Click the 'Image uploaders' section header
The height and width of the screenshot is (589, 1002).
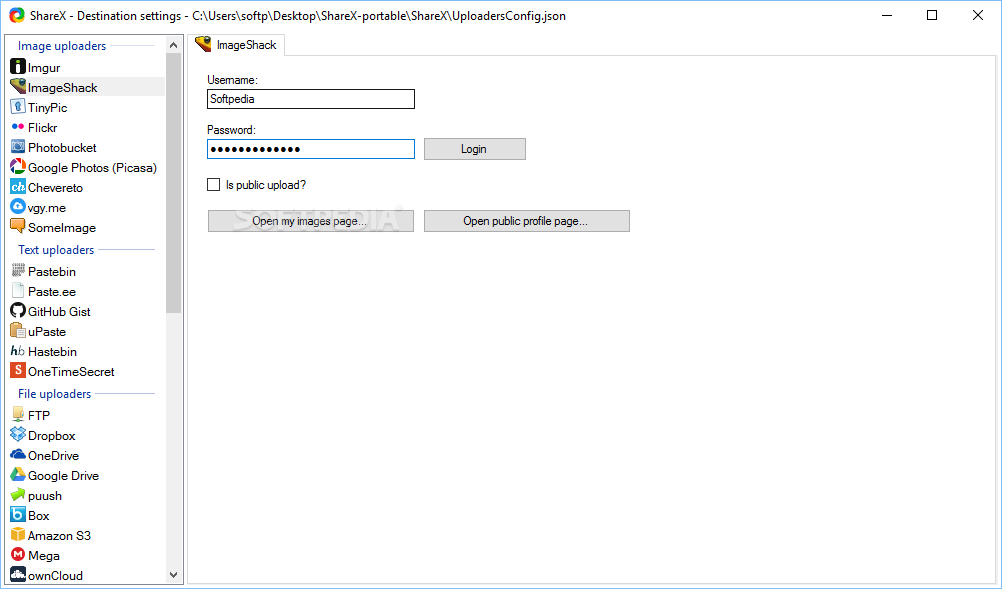click(x=62, y=46)
